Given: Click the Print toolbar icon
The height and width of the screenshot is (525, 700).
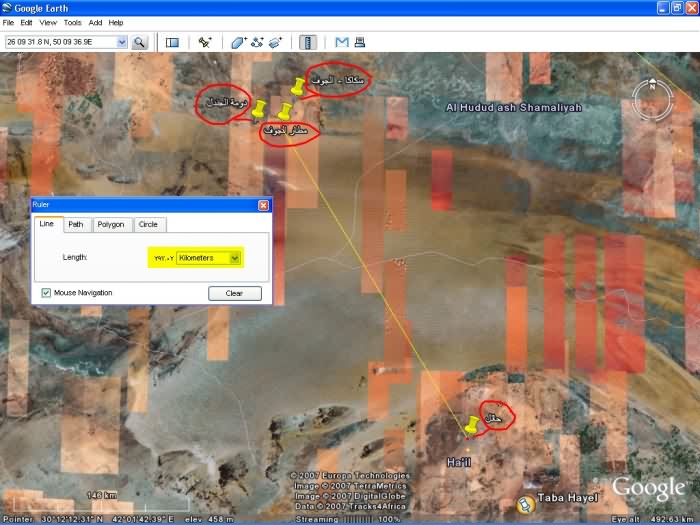Looking at the screenshot, I should point(360,42).
